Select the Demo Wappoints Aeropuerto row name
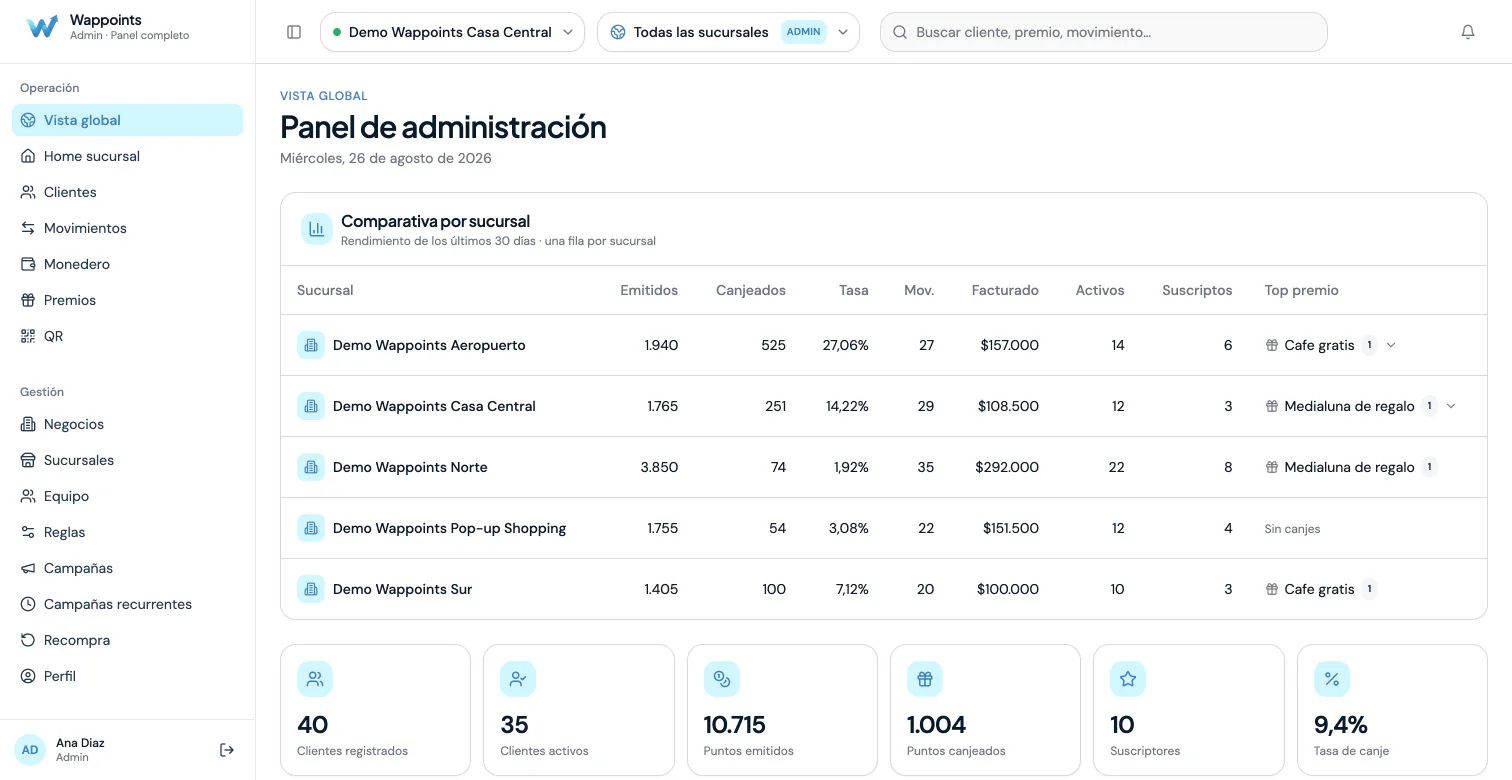This screenshot has width=1512, height=780. [429, 345]
